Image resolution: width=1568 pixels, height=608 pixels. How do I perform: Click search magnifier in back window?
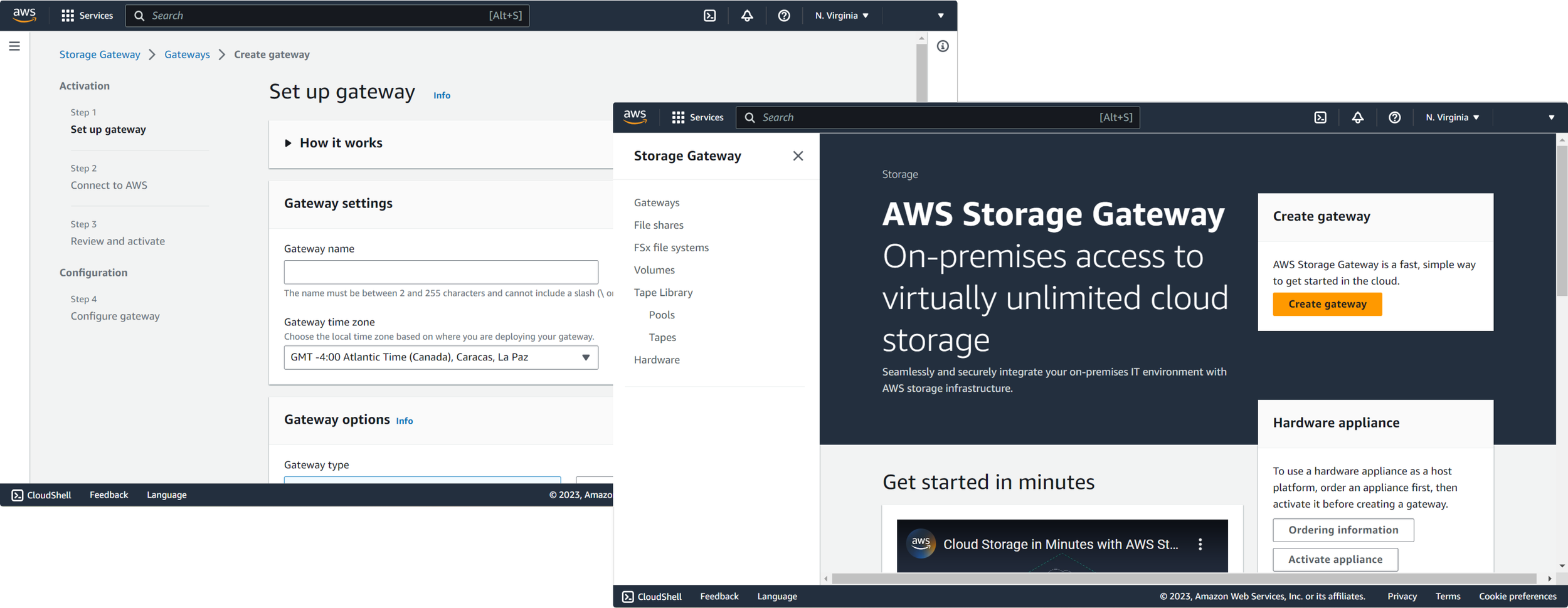click(139, 16)
